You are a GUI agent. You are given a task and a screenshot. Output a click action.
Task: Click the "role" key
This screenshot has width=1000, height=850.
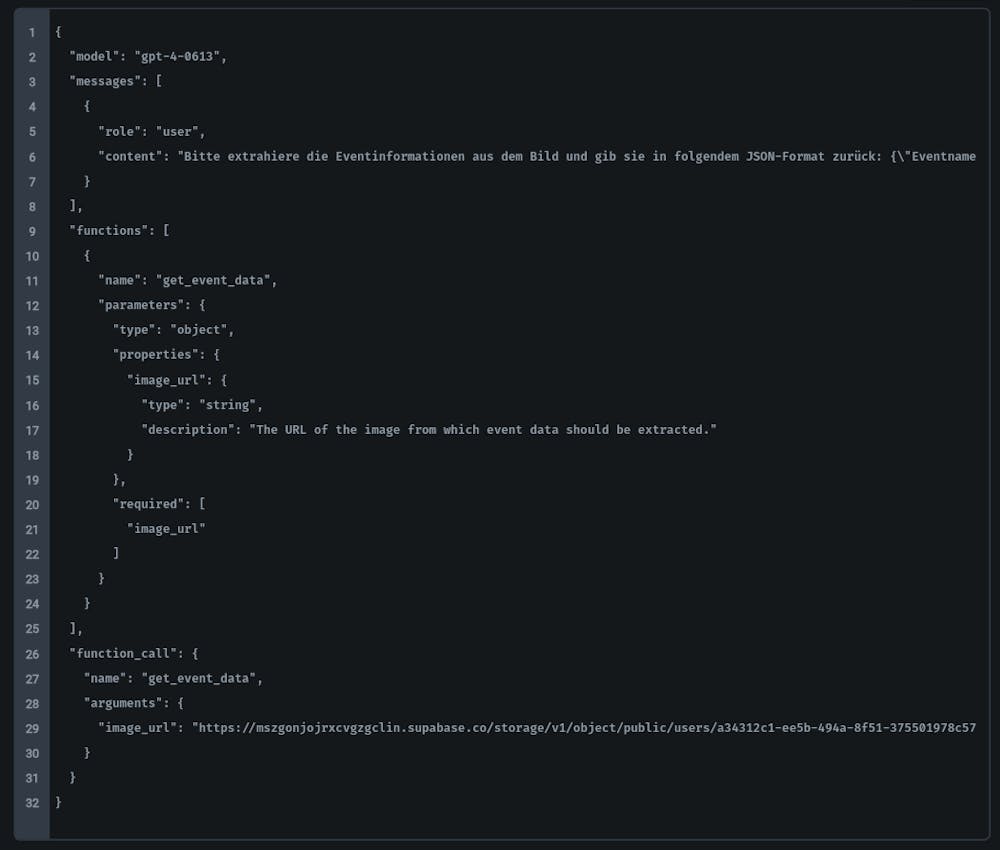click(x=121, y=132)
